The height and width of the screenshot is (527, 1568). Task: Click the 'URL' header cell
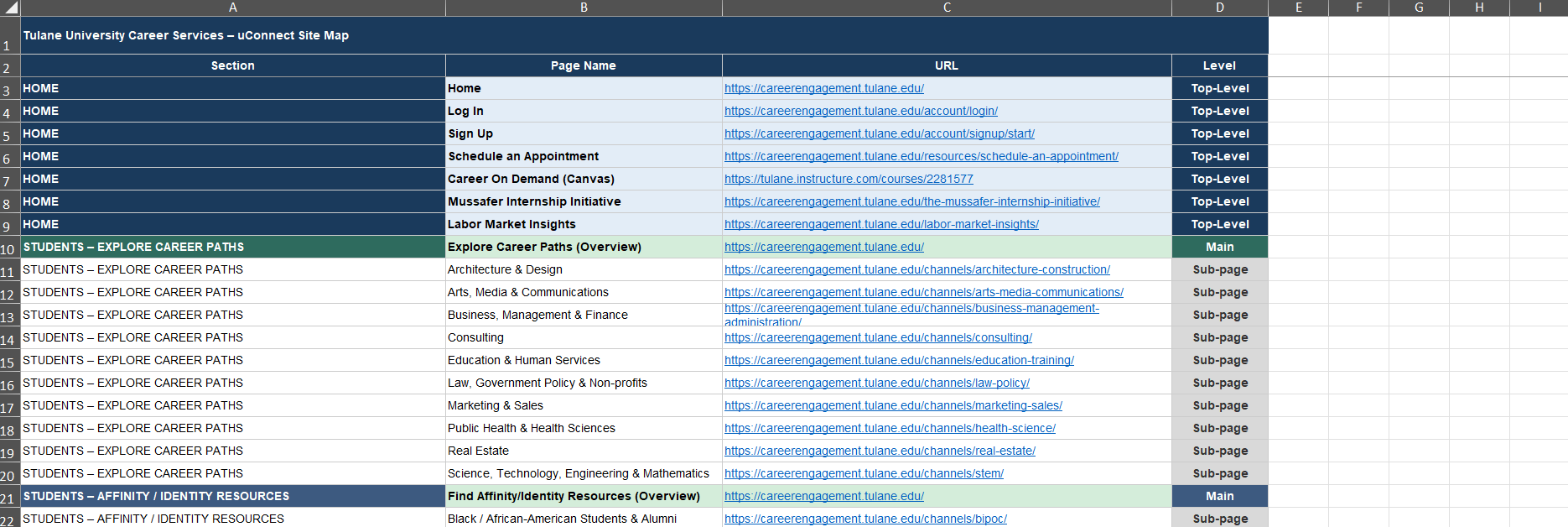[947, 65]
